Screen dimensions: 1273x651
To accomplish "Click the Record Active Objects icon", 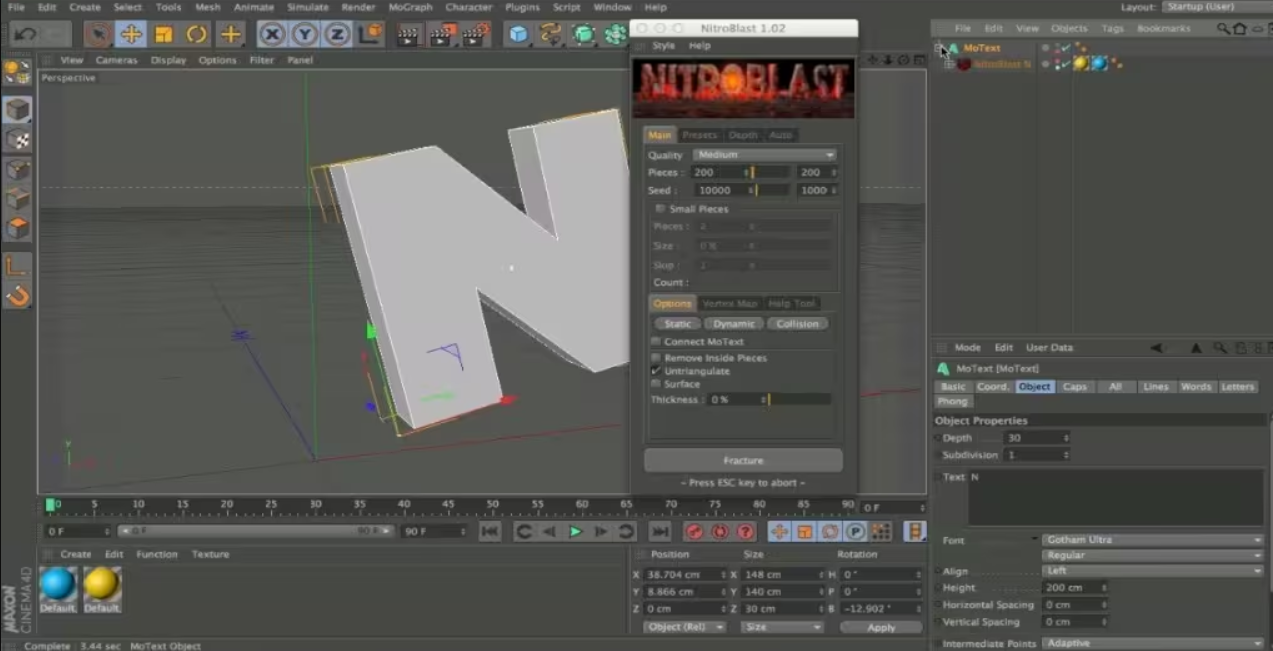I will (694, 532).
